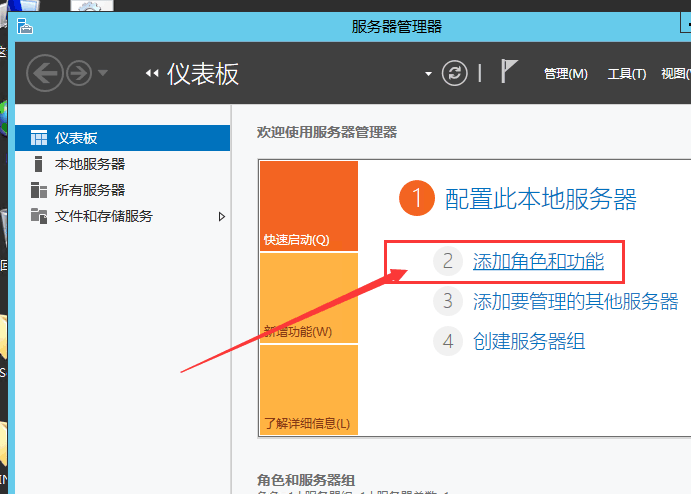Select 仪表板 in the left sidebar
691x494 pixels.
click(75, 138)
